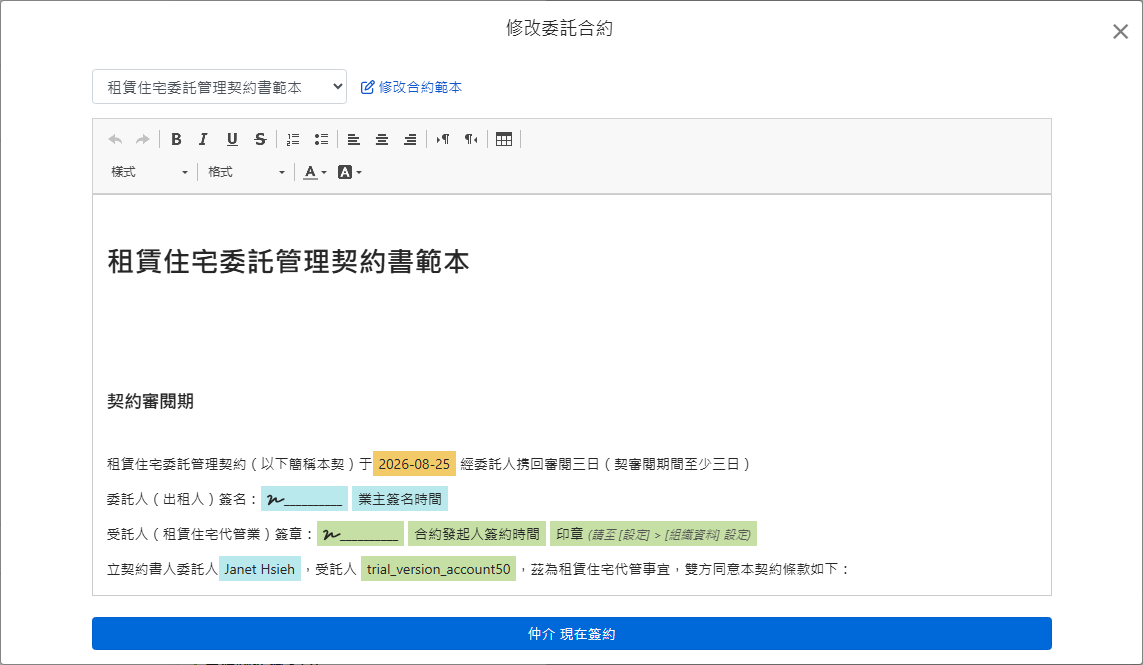
Task: Align text to the right
Action: click(x=410, y=139)
